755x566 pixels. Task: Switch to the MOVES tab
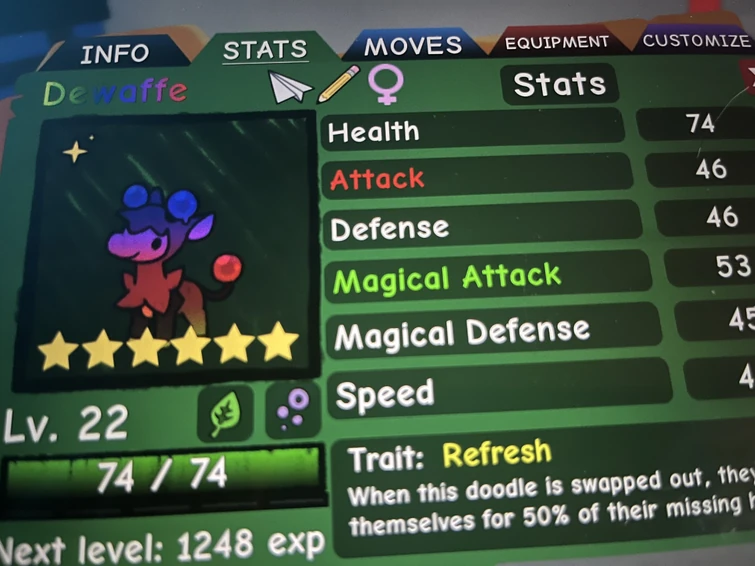413,46
